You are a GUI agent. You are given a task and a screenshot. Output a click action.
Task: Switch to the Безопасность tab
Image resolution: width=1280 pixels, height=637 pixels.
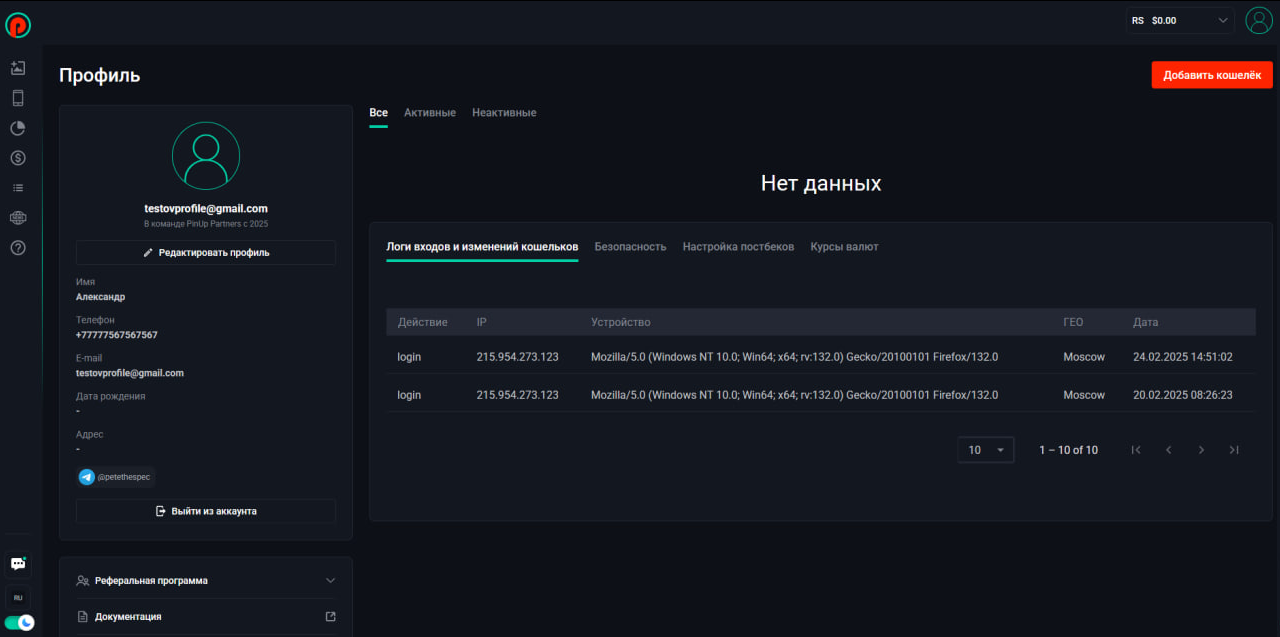tap(630, 247)
